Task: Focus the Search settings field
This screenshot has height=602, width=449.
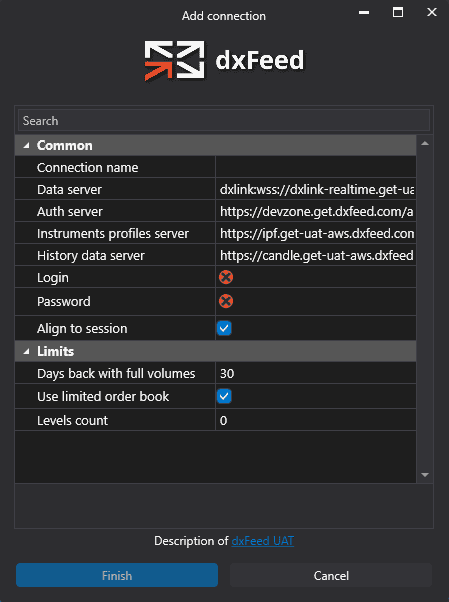Action: coord(224,121)
